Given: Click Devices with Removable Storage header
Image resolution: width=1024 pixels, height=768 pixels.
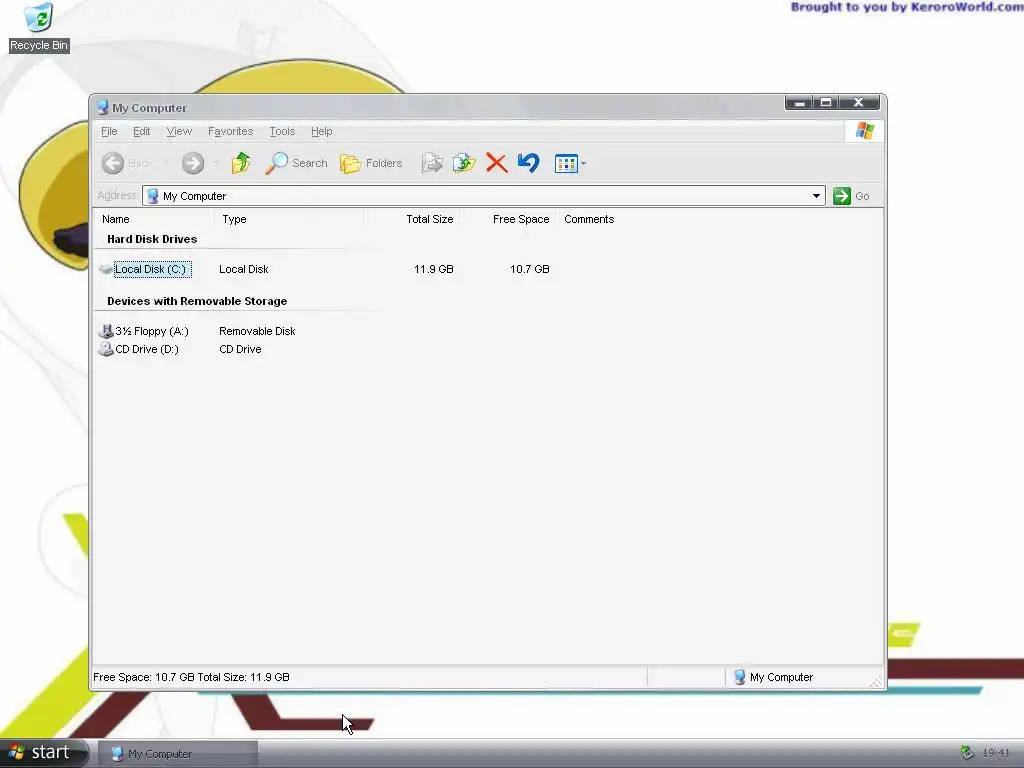Looking at the screenshot, I should coord(197,301).
